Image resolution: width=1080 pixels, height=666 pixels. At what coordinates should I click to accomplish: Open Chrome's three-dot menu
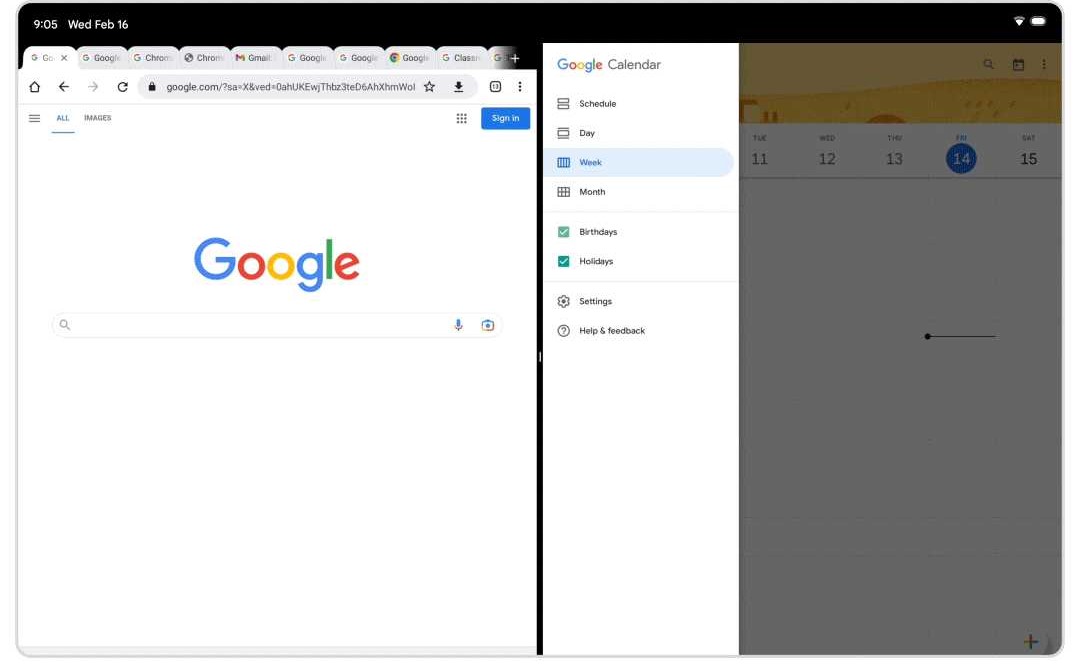[x=519, y=87]
